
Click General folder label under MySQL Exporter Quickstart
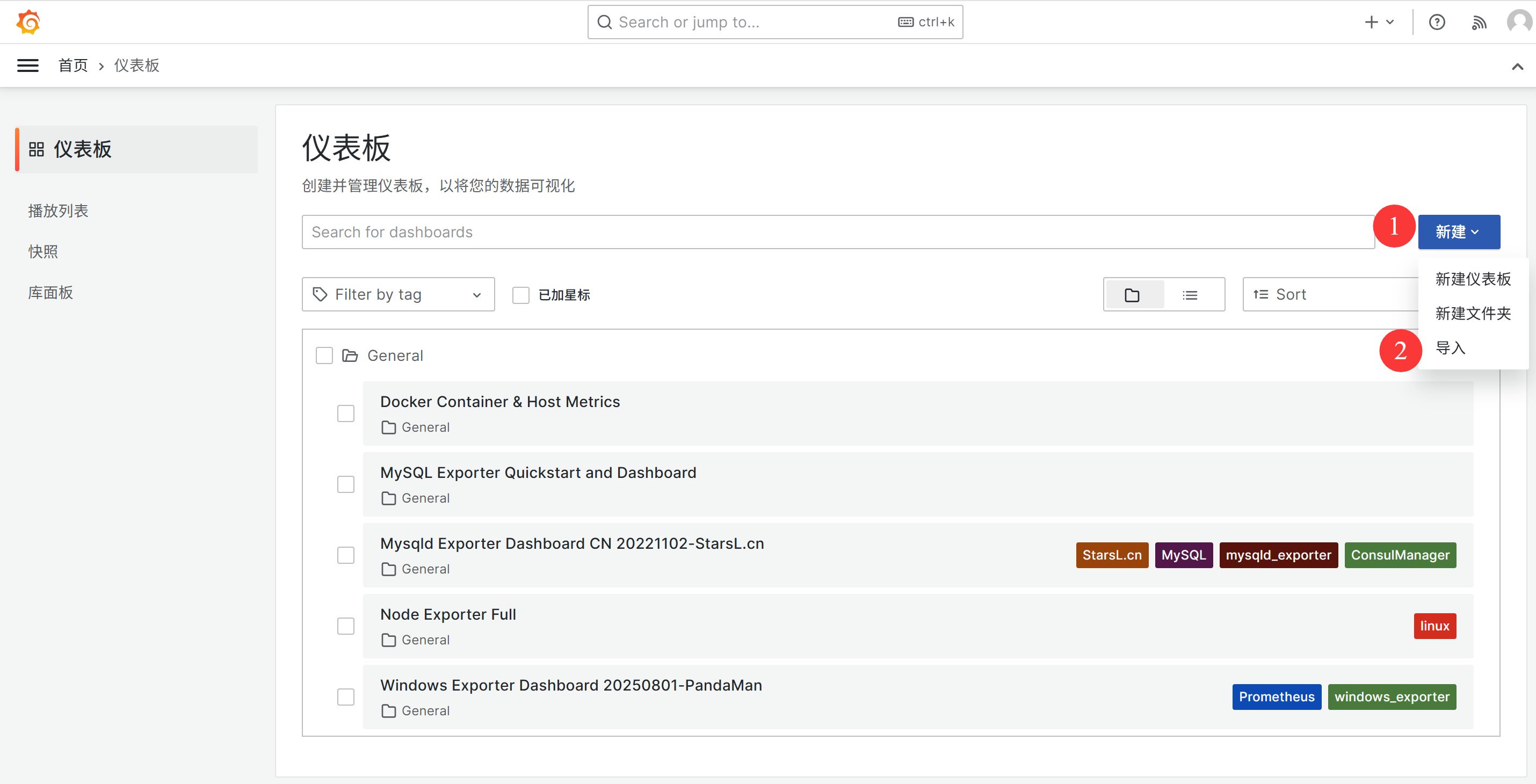[x=426, y=498]
